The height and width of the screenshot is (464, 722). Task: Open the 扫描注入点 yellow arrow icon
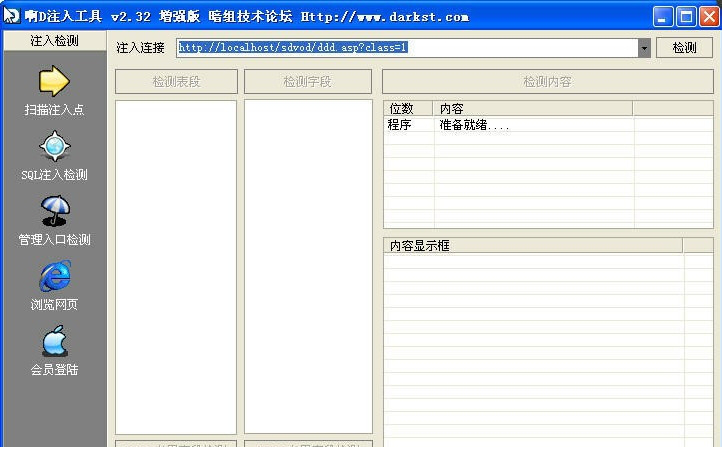tap(54, 81)
